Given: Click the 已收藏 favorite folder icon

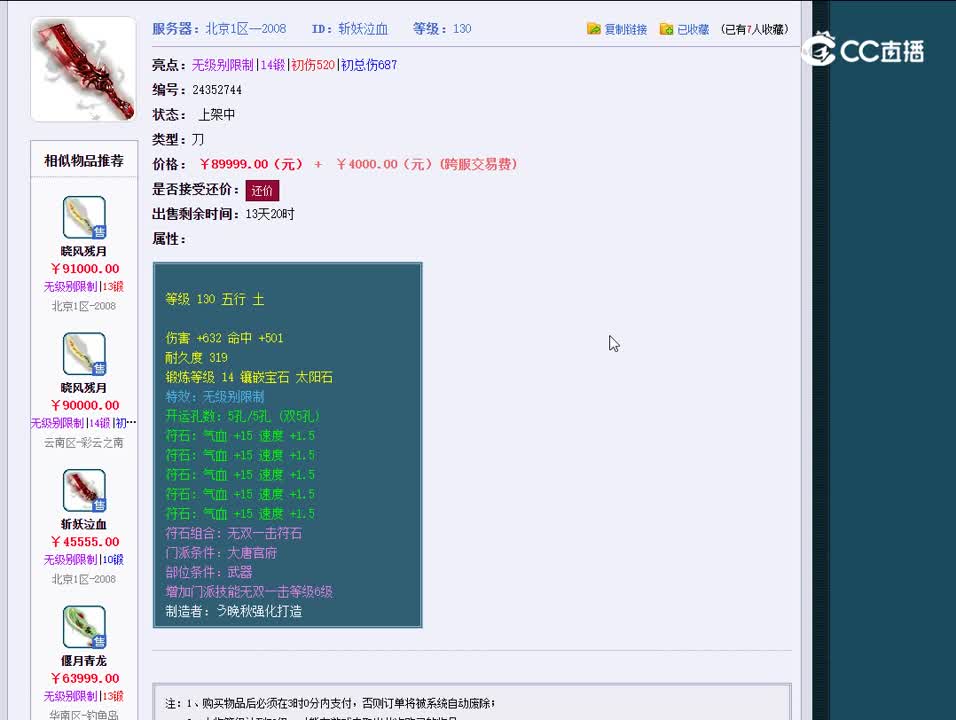Looking at the screenshot, I should pyautogui.click(x=666, y=29).
